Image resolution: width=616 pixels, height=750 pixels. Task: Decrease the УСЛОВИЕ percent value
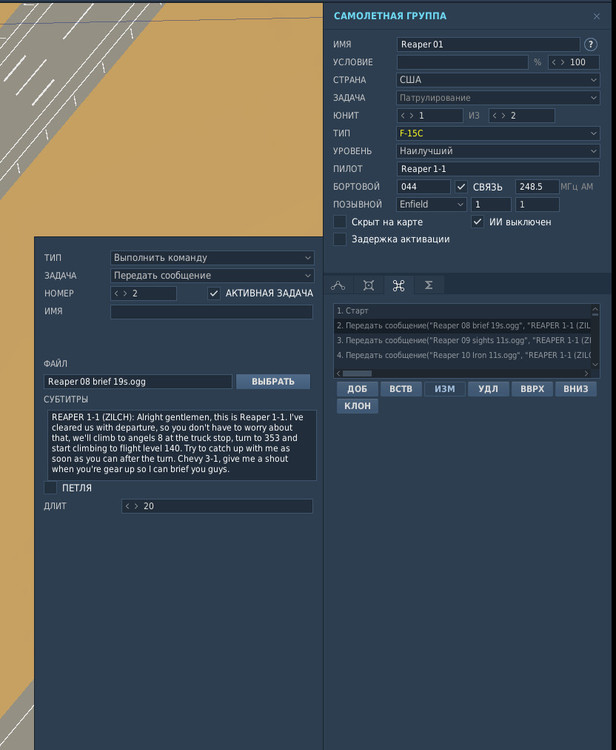pyautogui.click(x=554, y=62)
